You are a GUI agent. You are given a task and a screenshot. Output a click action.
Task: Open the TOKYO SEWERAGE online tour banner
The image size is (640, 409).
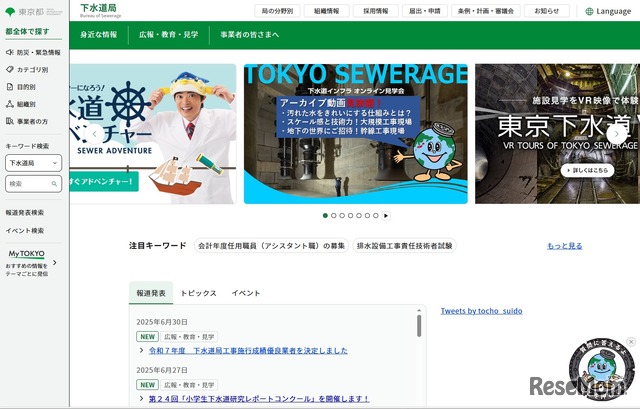click(356, 133)
